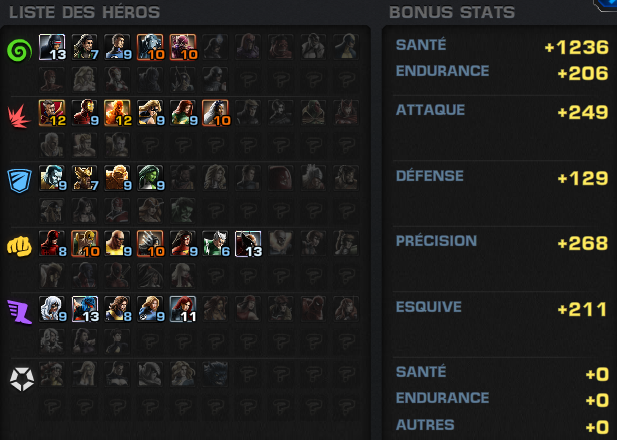Screen dimensions: 617x440
Task: Click white-haired Black Cat level 9 portrait
Action: (x=52, y=309)
